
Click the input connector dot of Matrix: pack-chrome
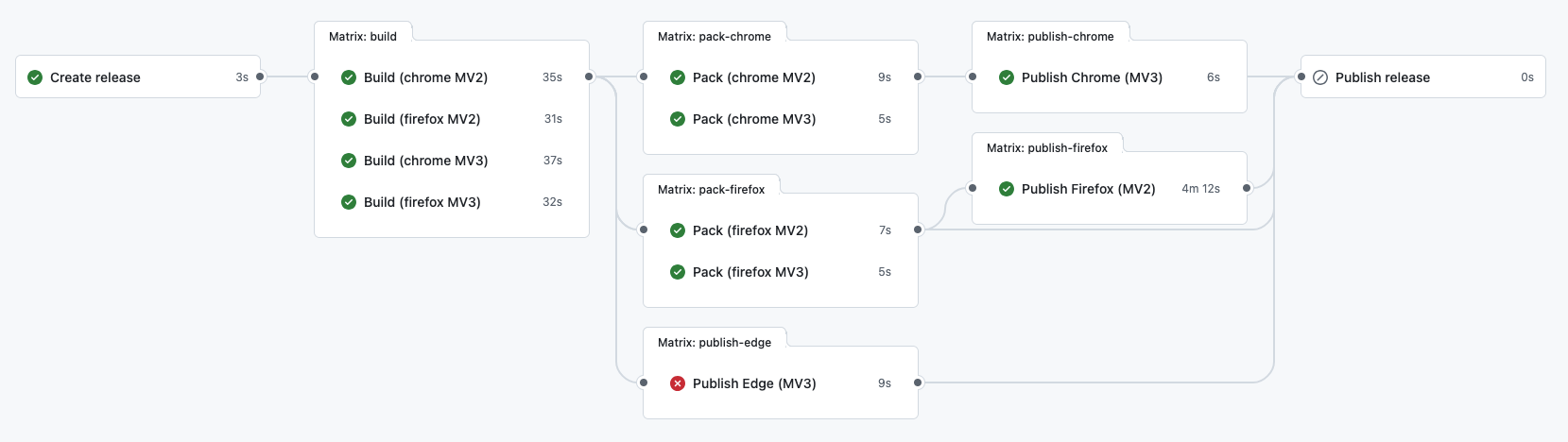[644, 76]
